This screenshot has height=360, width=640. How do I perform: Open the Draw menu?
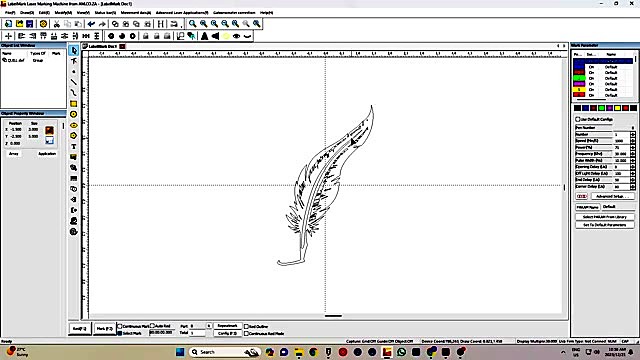pyautogui.click(x=27, y=13)
